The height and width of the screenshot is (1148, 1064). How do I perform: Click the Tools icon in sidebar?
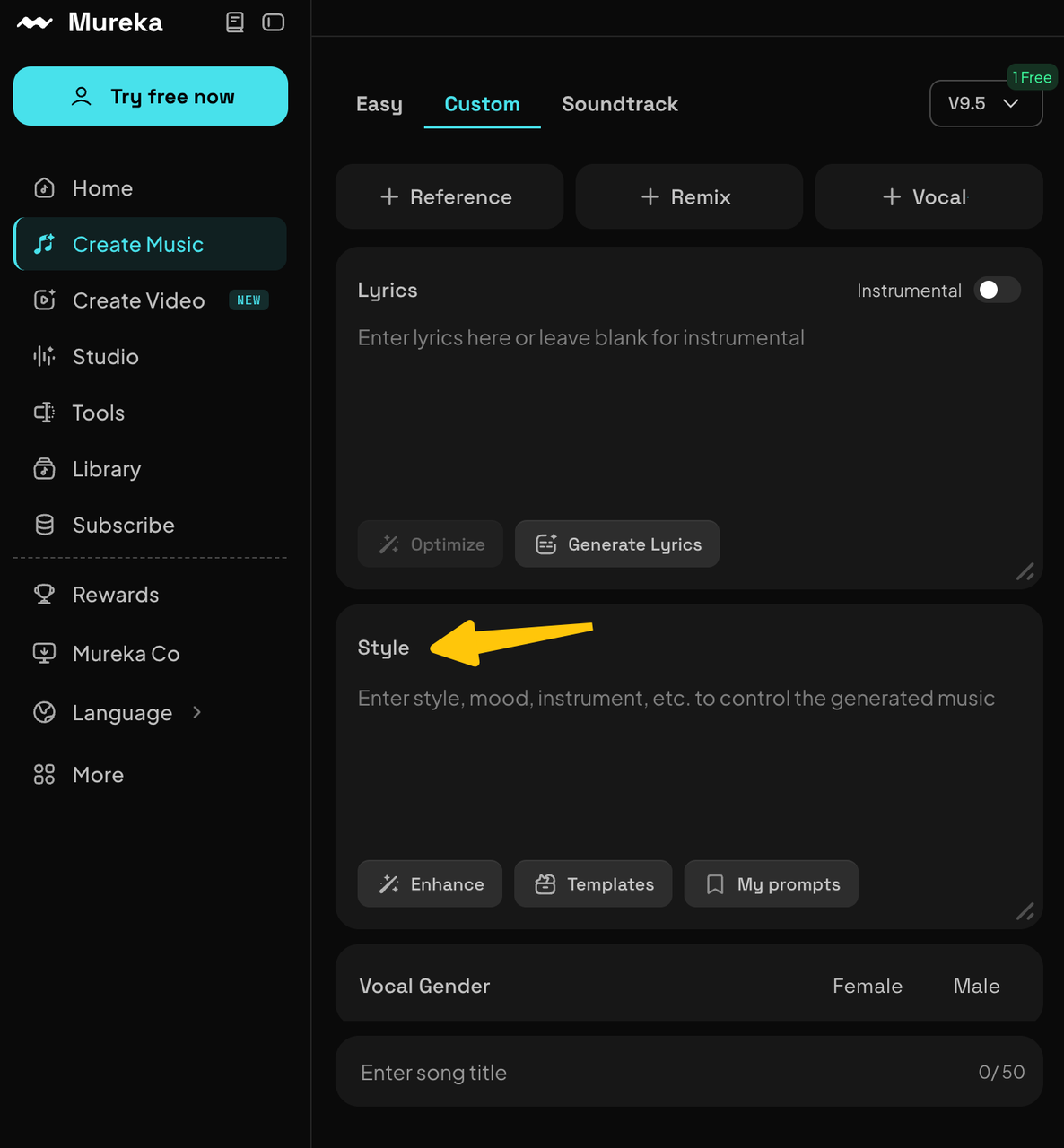(44, 413)
